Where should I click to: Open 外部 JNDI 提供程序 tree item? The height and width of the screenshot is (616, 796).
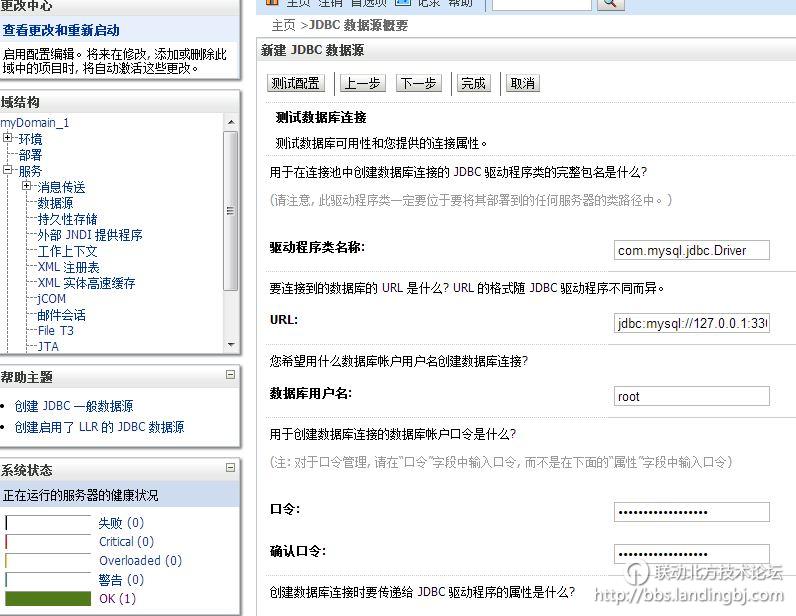tap(90, 235)
